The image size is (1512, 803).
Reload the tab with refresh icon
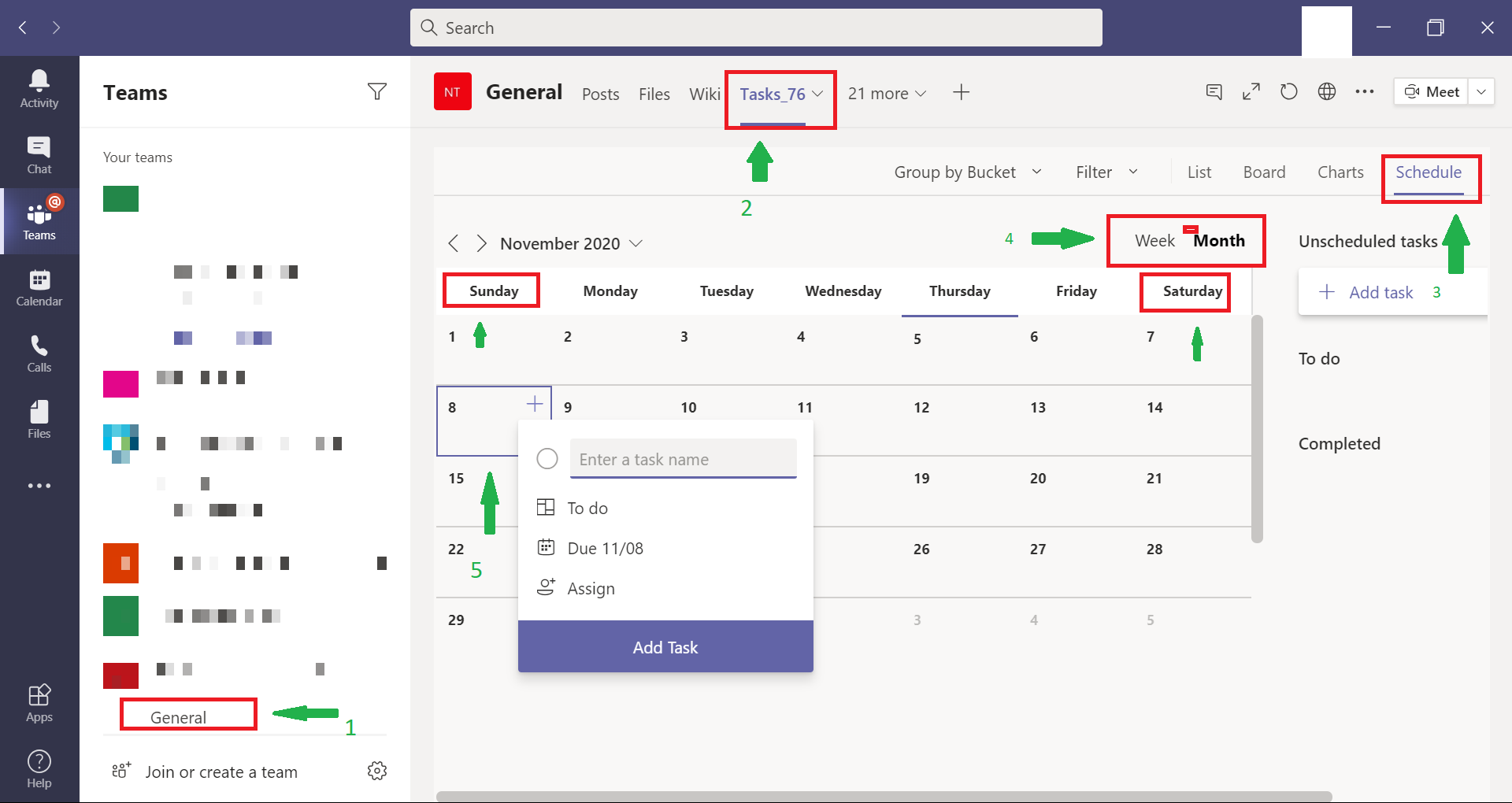1289,92
